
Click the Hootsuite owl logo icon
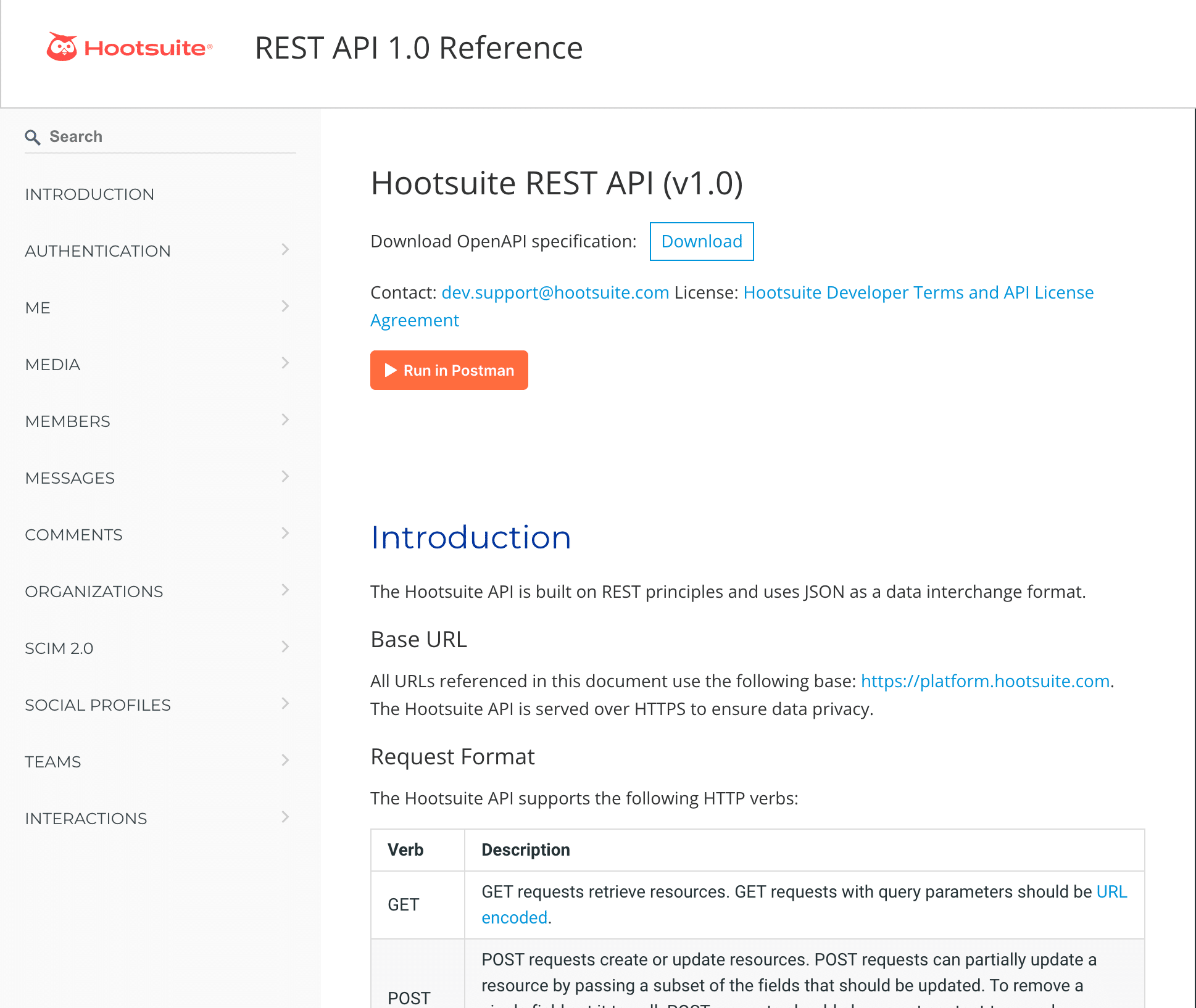coord(64,46)
